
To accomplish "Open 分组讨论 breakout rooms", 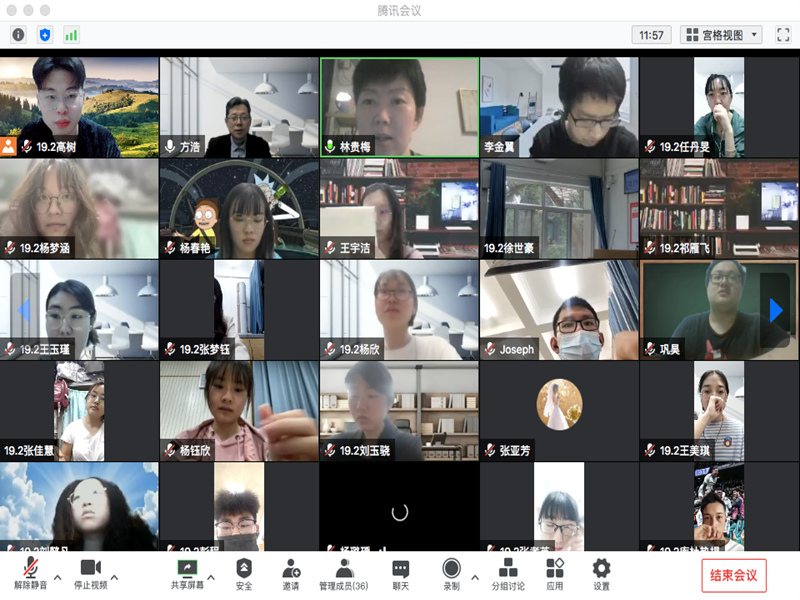I will (508, 574).
